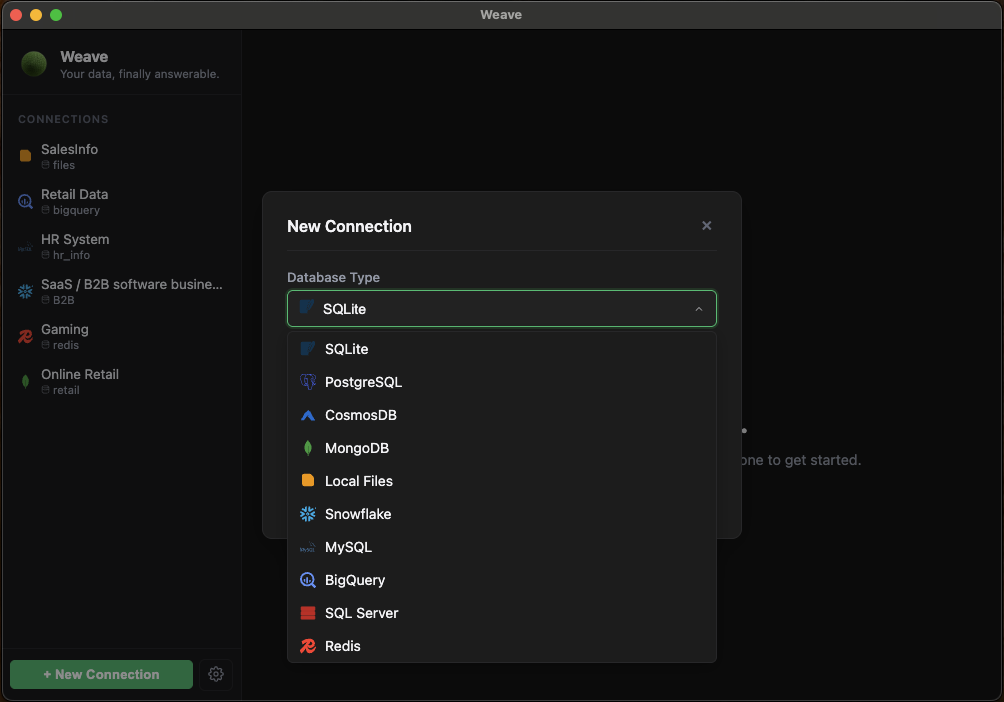Select BigQuery option

[x=502, y=580]
